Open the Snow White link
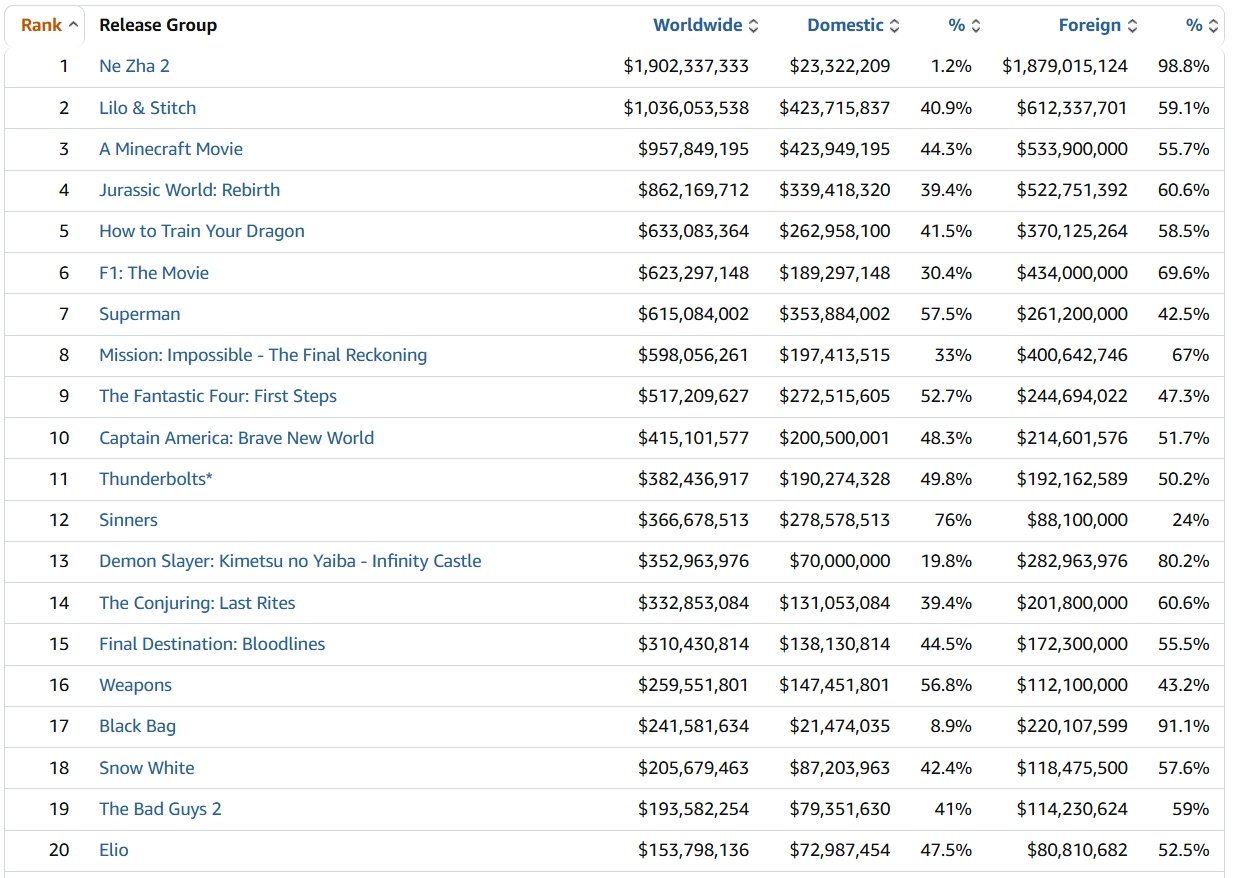 click(147, 768)
